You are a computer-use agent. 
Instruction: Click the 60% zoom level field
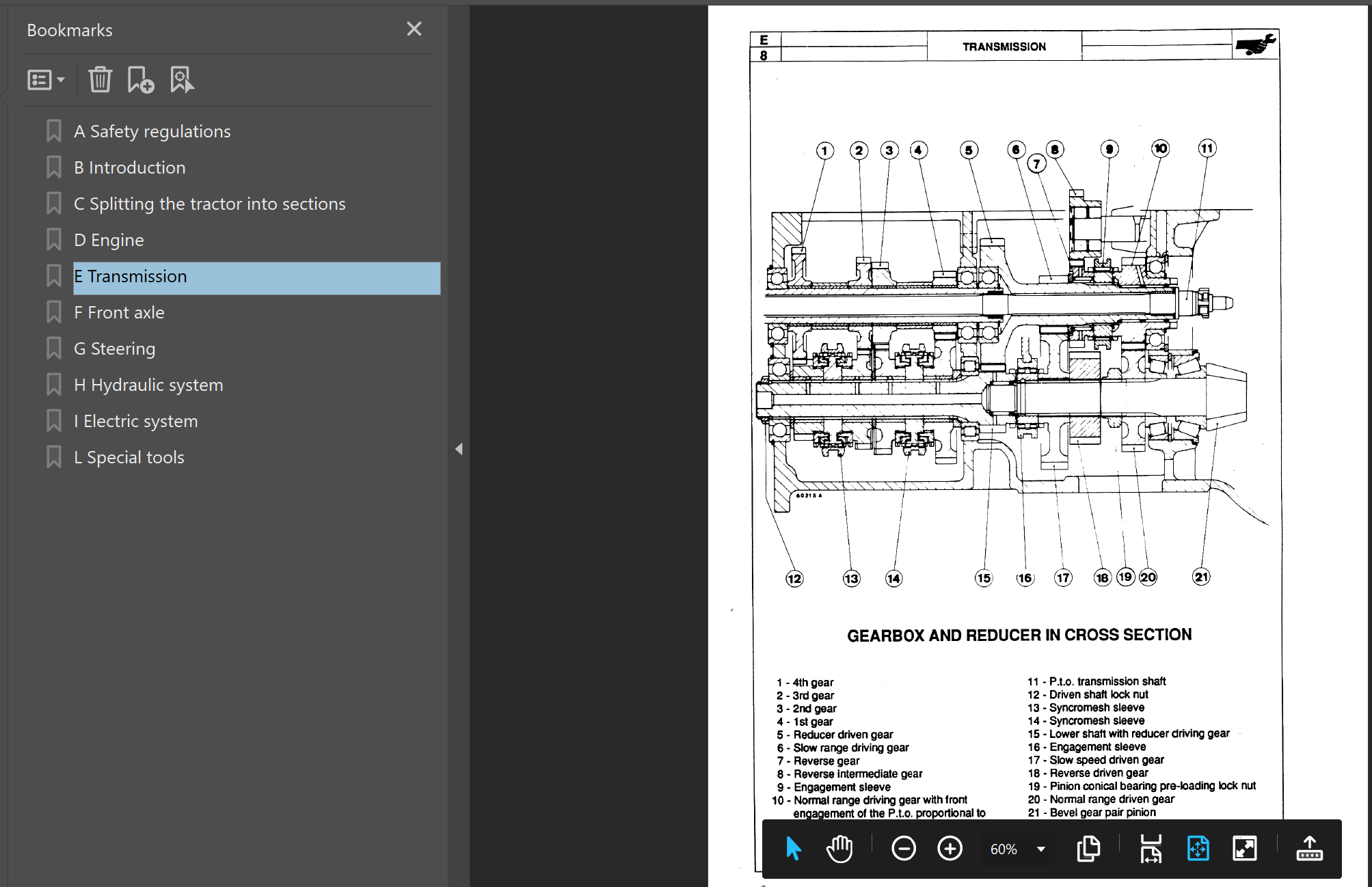(x=1004, y=849)
